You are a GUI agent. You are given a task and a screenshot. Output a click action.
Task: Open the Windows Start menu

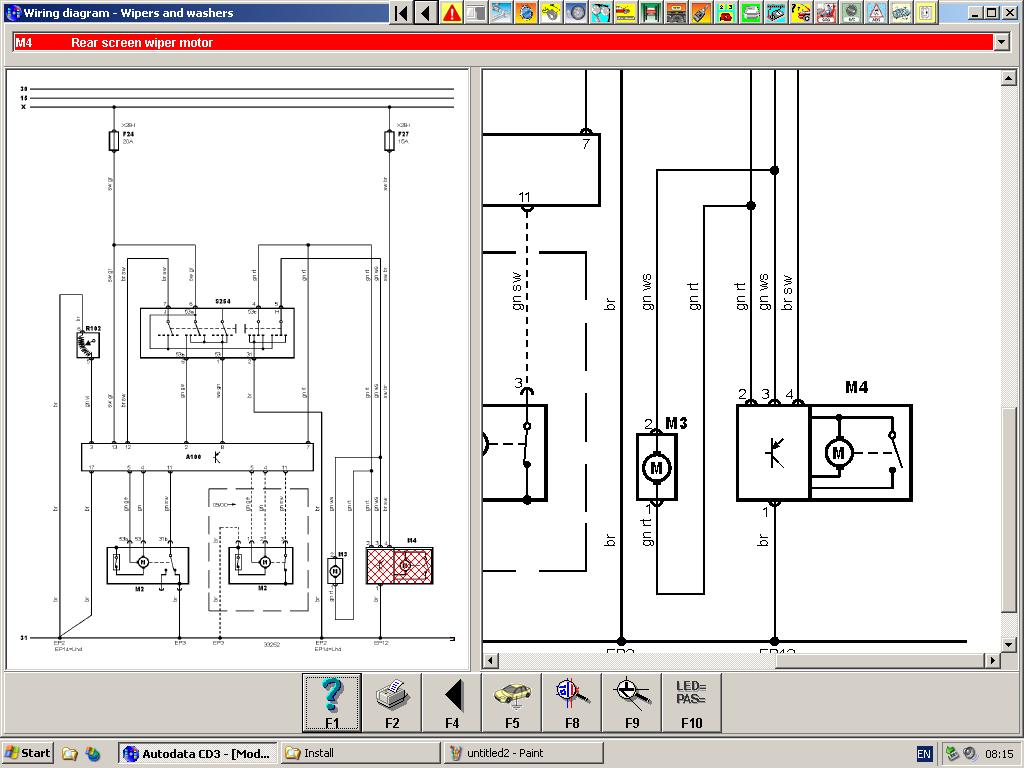(x=28, y=753)
